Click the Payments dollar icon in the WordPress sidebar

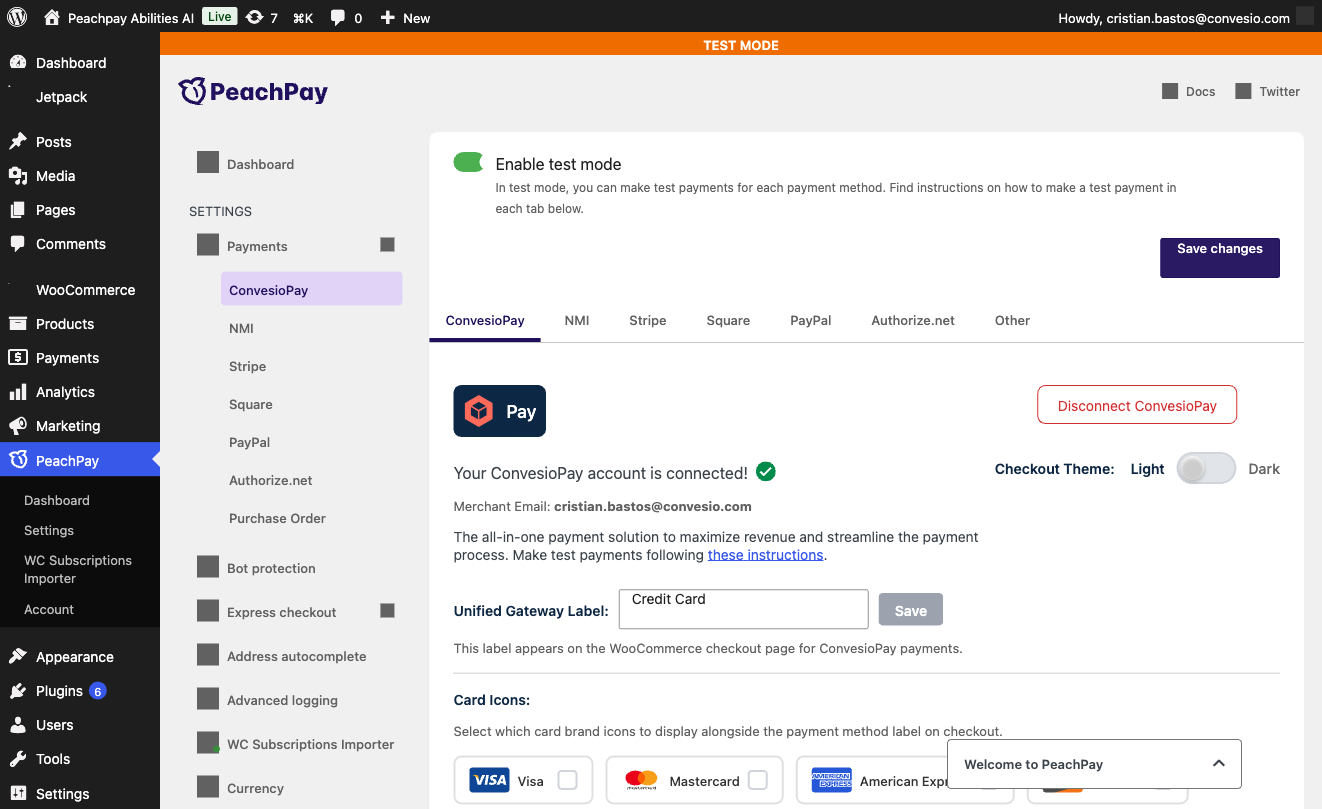pos(18,357)
